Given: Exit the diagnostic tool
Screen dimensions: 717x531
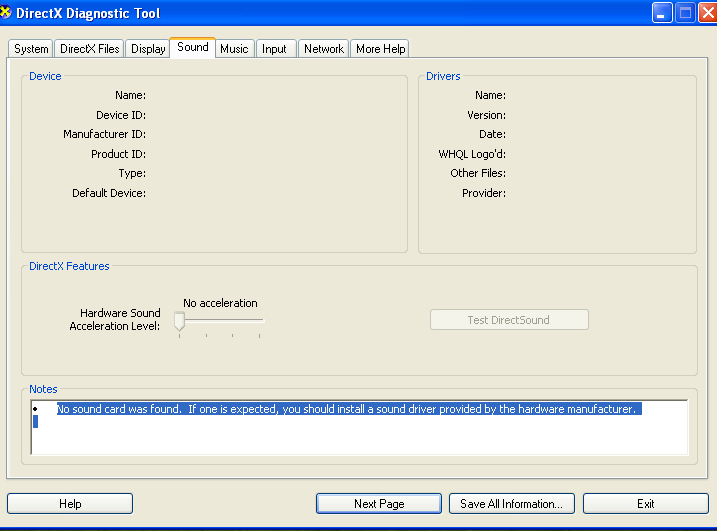Looking at the screenshot, I should pos(646,504).
